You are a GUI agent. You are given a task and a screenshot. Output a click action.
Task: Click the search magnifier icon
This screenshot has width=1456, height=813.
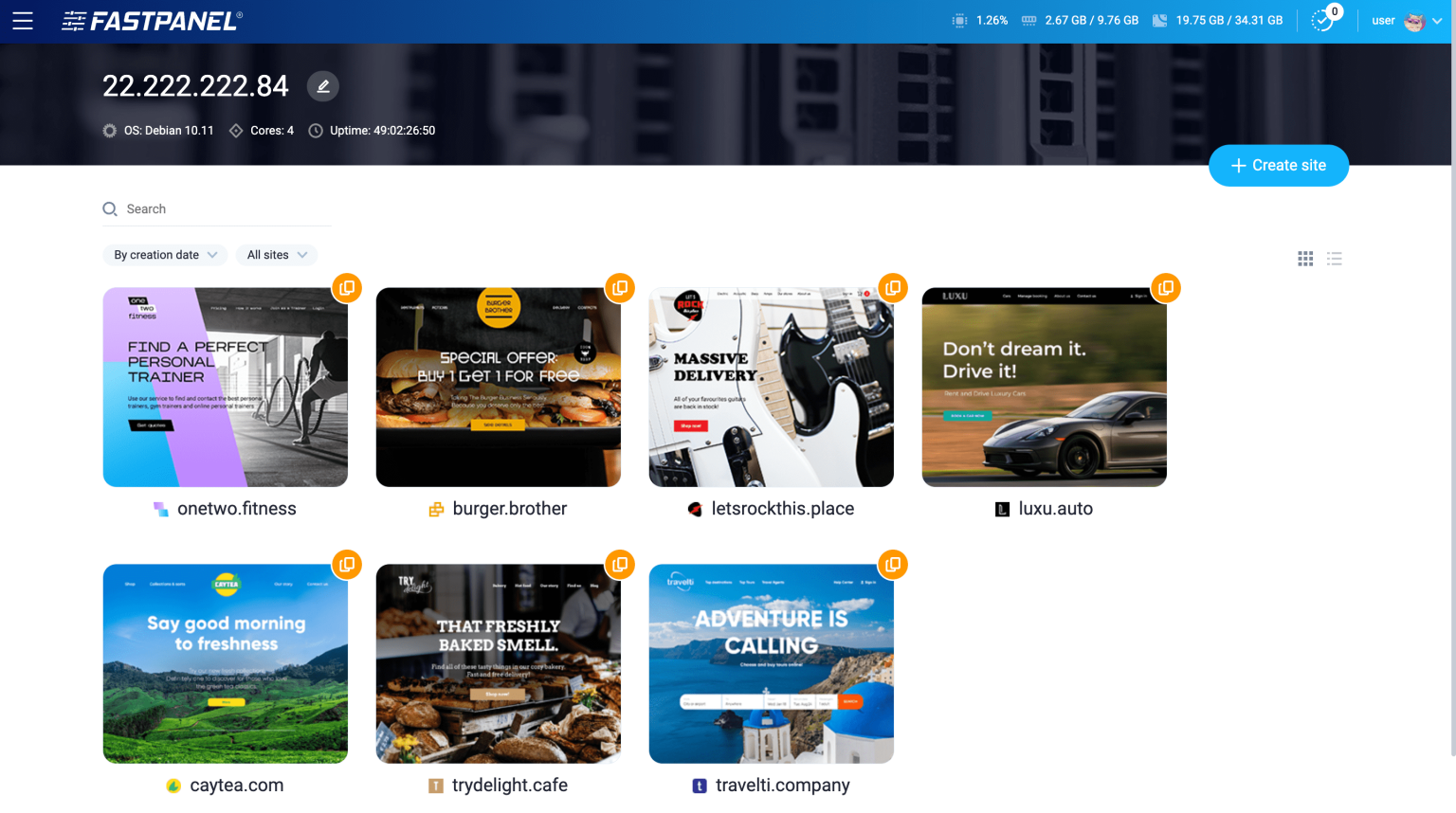[x=110, y=208]
